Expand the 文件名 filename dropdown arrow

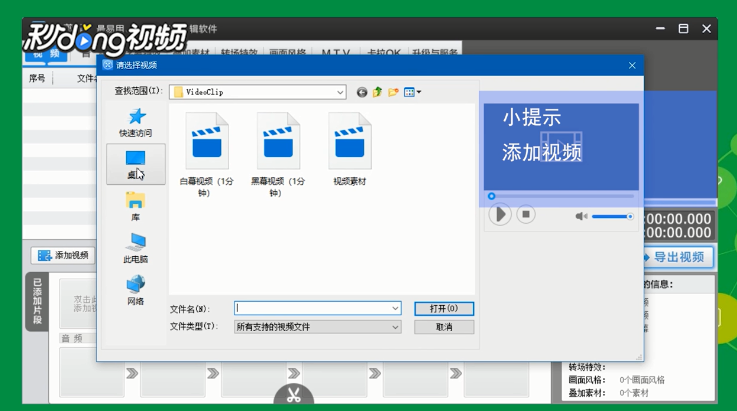(x=395, y=308)
